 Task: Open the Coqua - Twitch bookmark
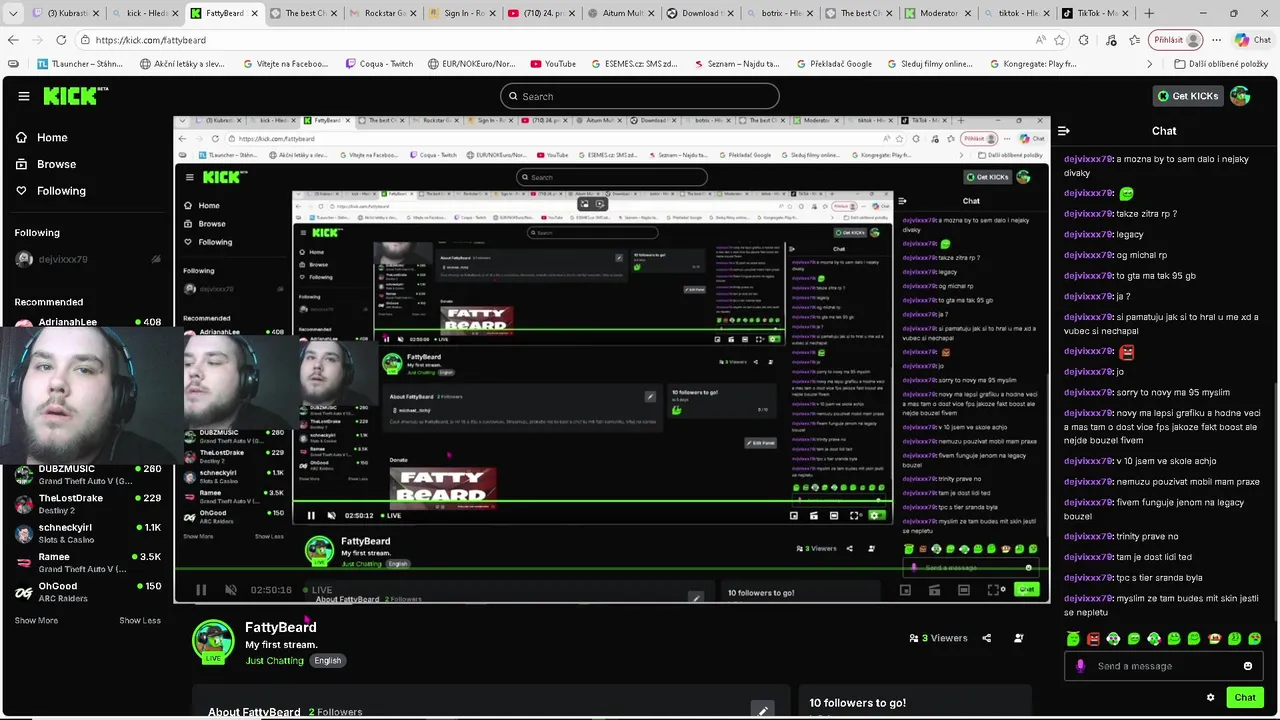(x=379, y=64)
